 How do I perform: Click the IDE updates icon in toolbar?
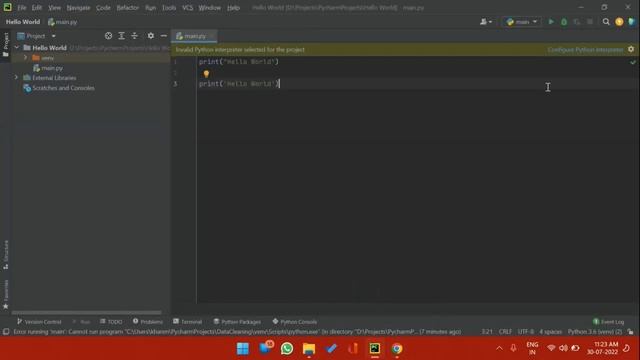619,22
